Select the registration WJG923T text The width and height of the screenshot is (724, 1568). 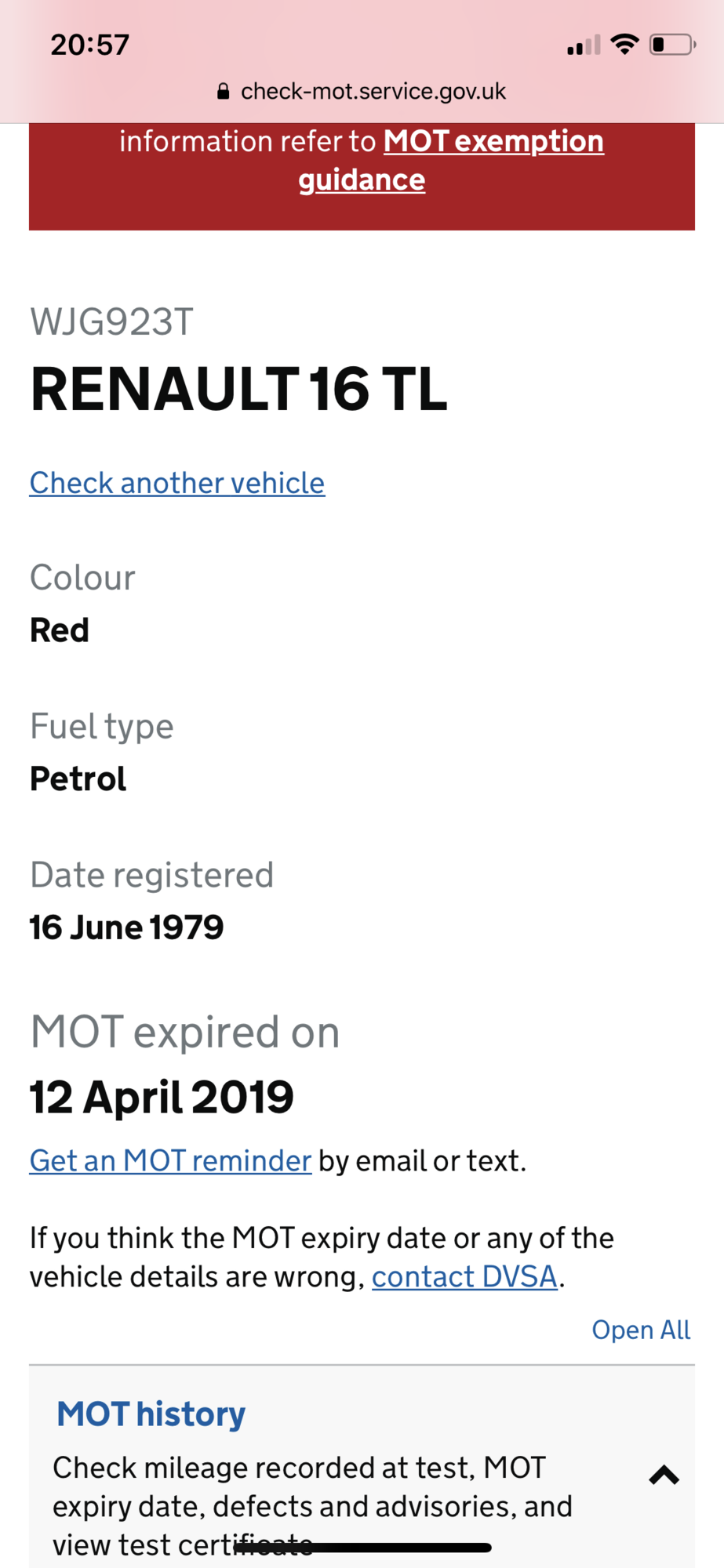(x=111, y=322)
